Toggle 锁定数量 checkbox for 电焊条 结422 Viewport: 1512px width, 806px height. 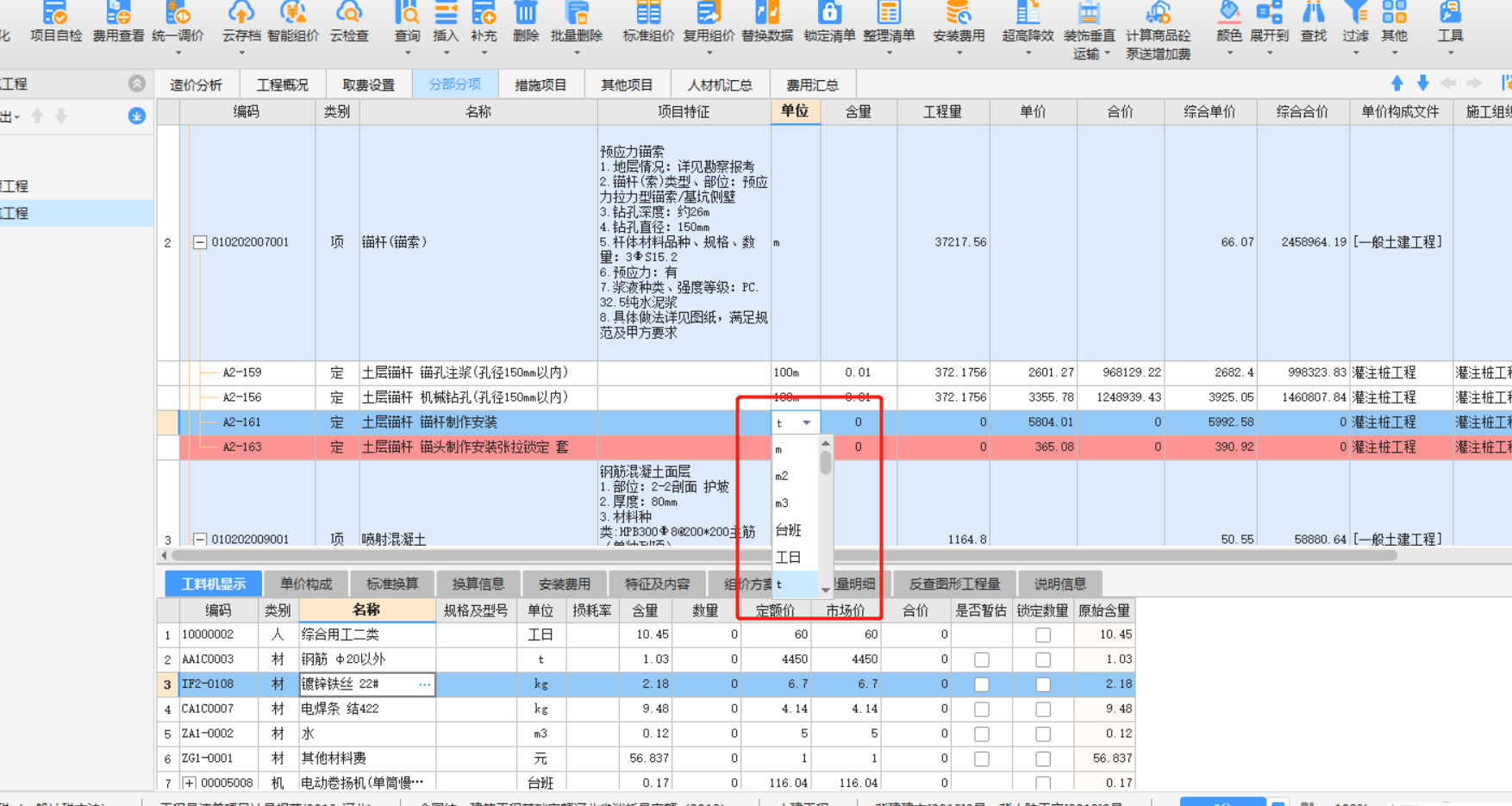1043,709
